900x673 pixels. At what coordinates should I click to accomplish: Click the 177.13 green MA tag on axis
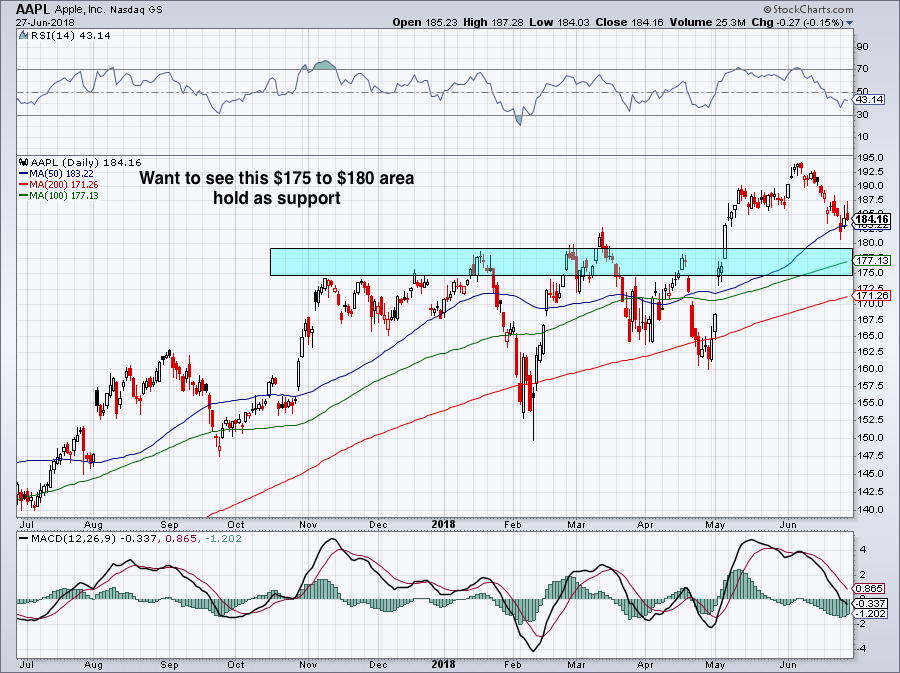click(x=872, y=260)
